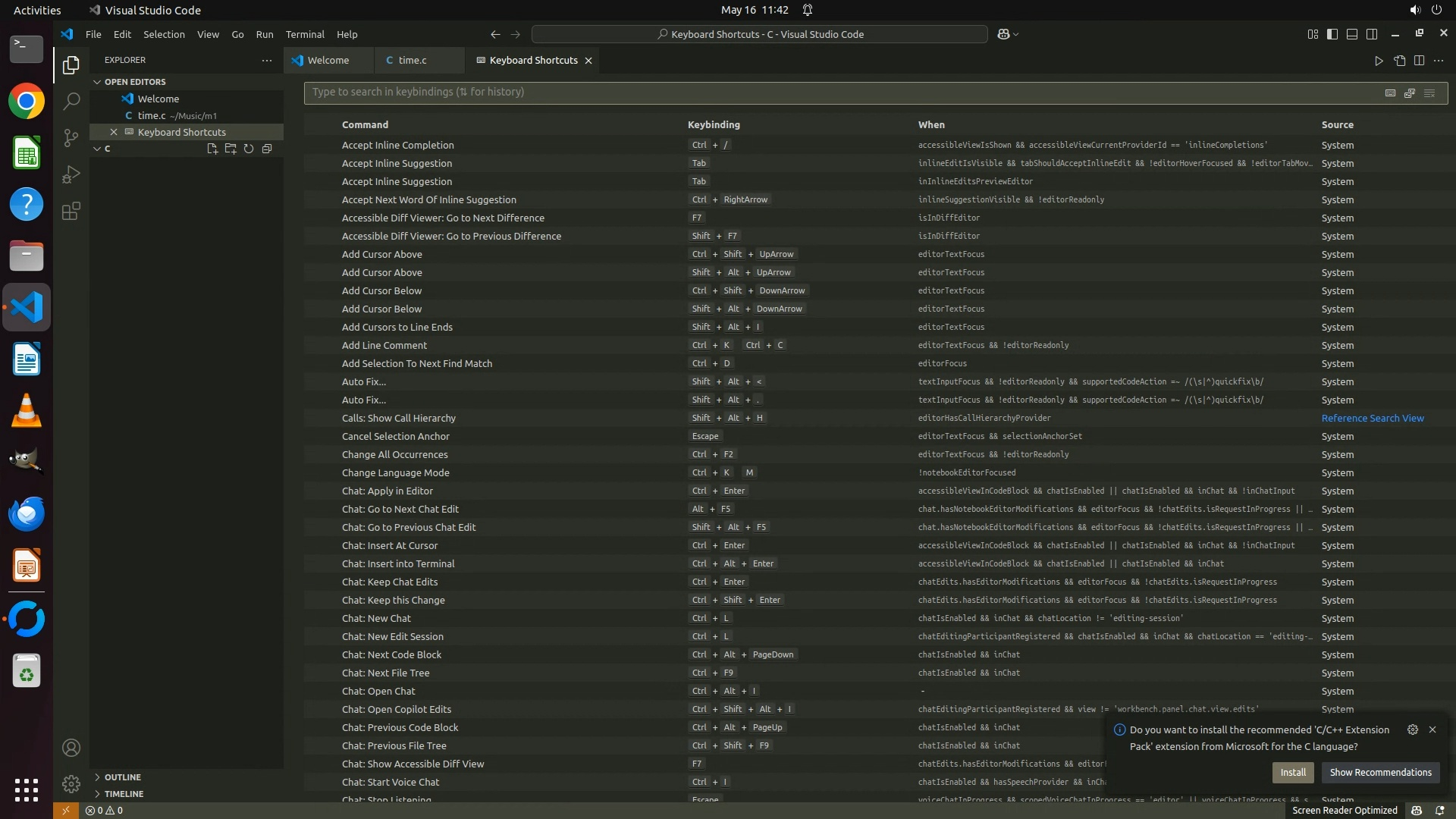Screen dimensions: 1456x819
Task: Toggle Primary Side Bar visibility
Action: pos(1332,34)
